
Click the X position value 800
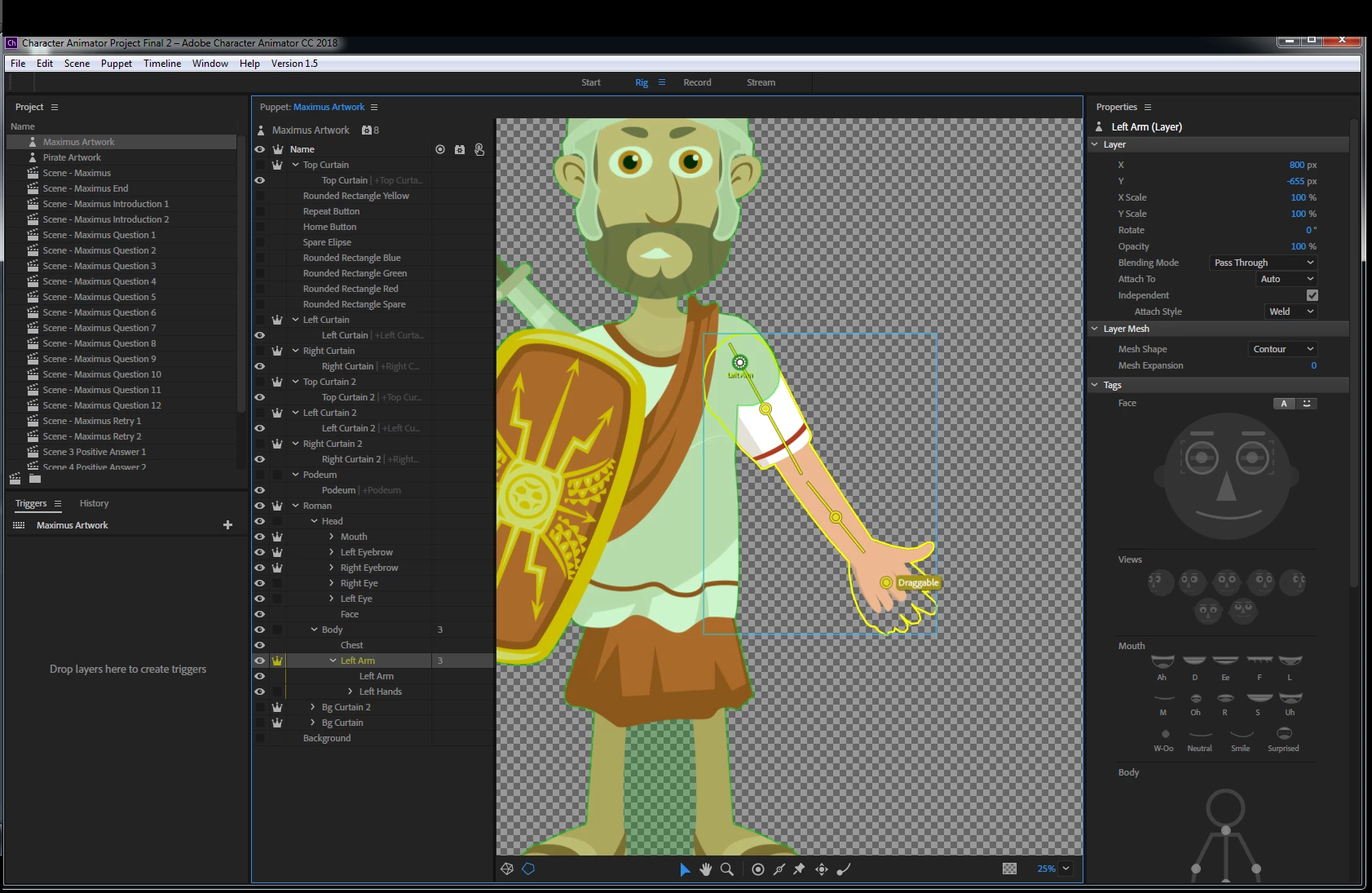pos(1296,165)
